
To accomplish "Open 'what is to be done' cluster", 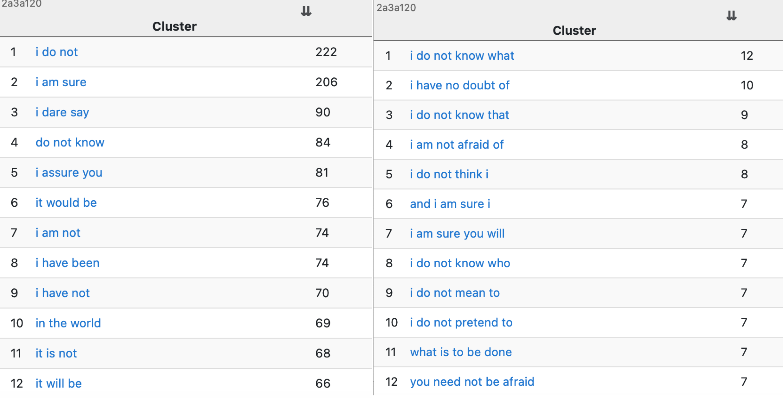I will [x=460, y=352].
